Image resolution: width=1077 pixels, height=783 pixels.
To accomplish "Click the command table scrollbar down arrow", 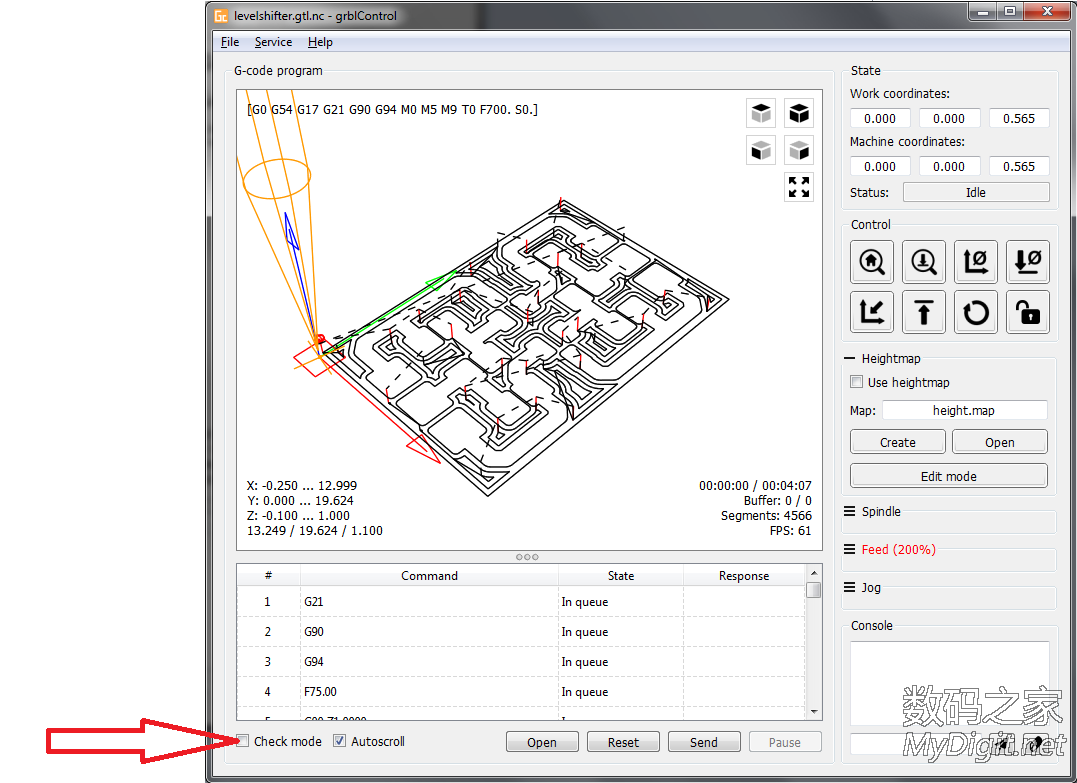I will click(x=814, y=712).
